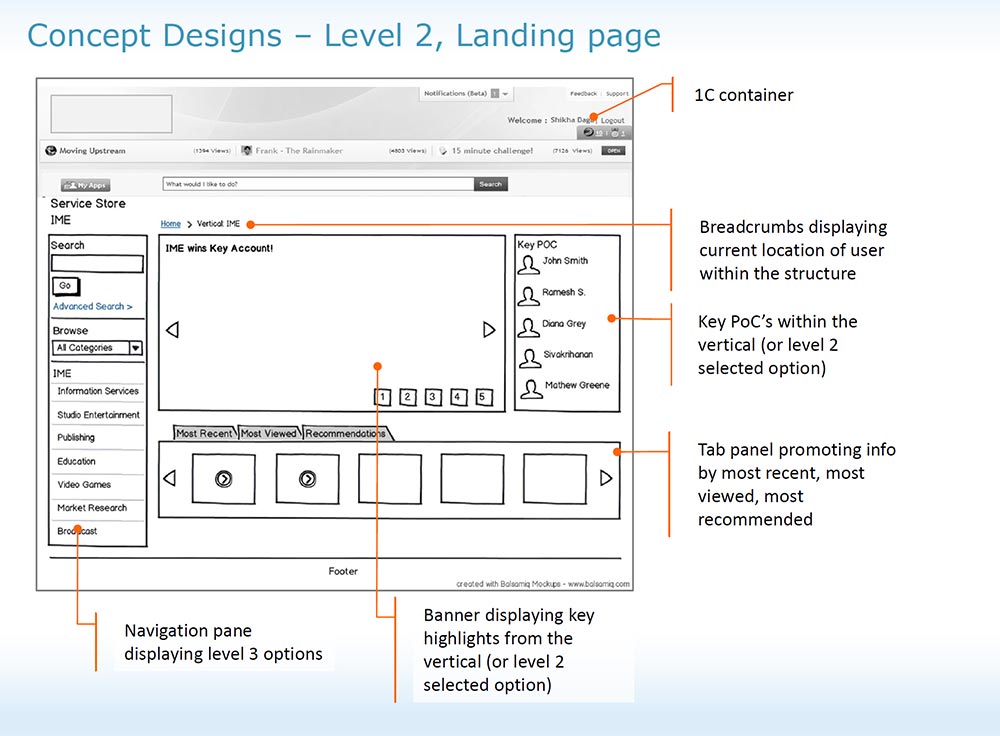
Task: Click the My Apps icon button
Action: (85, 185)
